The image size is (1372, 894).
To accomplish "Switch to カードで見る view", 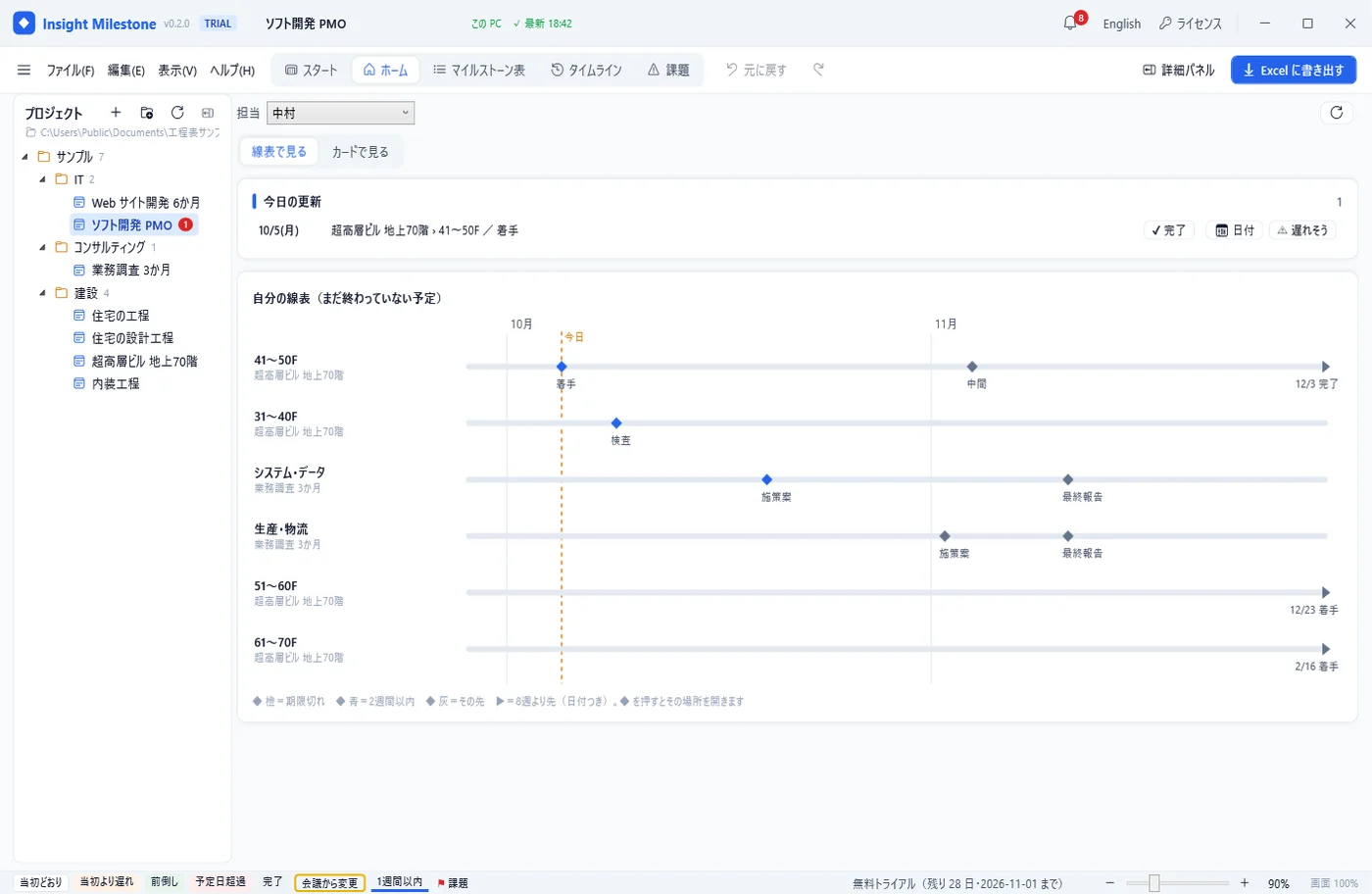I will point(360,152).
